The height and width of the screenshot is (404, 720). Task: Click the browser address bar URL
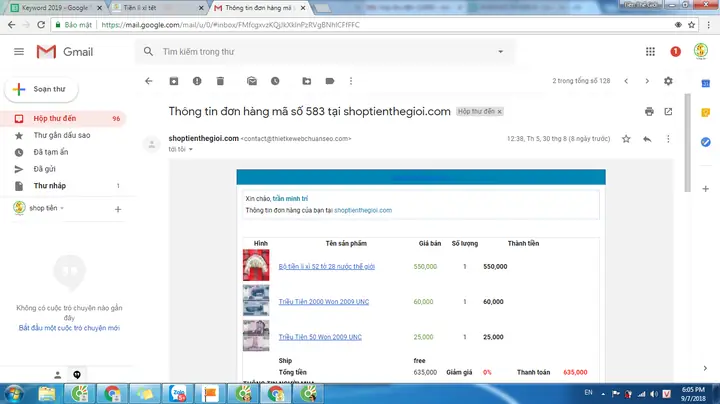coord(231,25)
